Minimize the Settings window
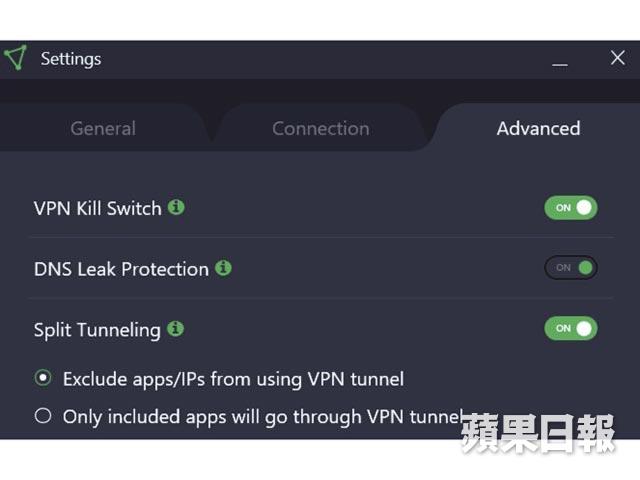The width and height of the screenshot is (640, 480). pos(560,64)
